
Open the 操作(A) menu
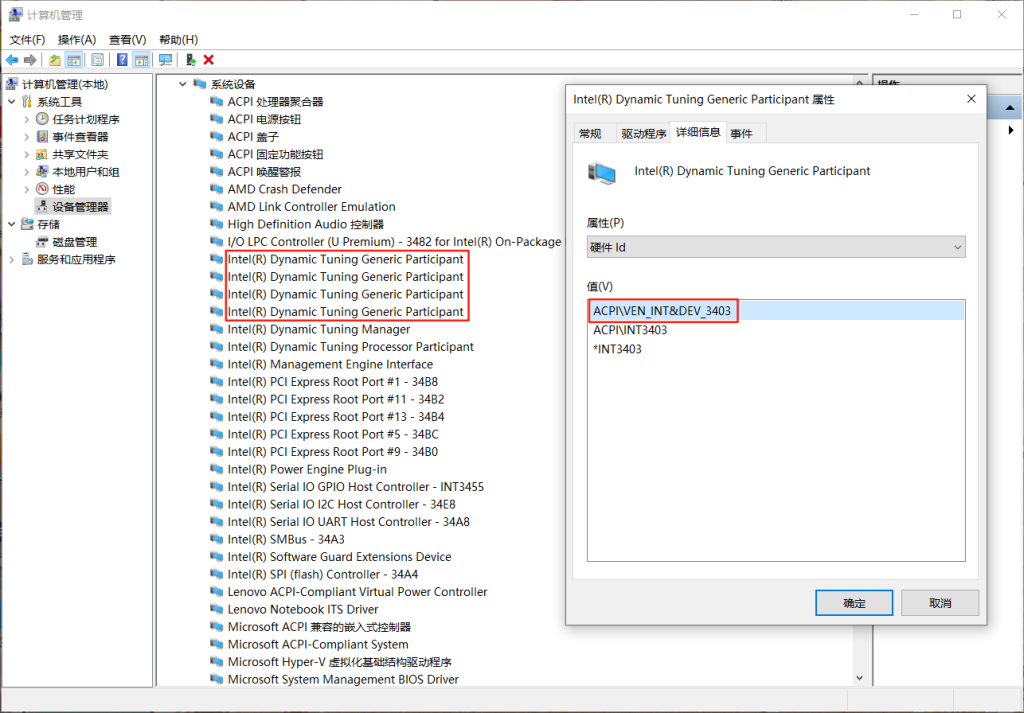point(77,39)
